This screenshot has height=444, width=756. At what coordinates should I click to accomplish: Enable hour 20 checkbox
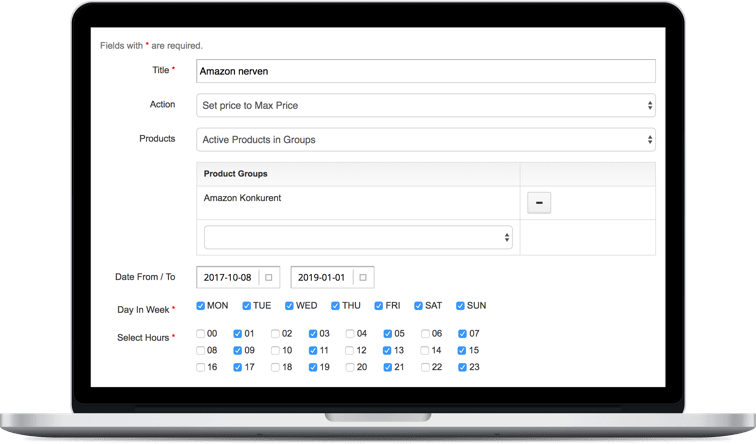[350, 367]
